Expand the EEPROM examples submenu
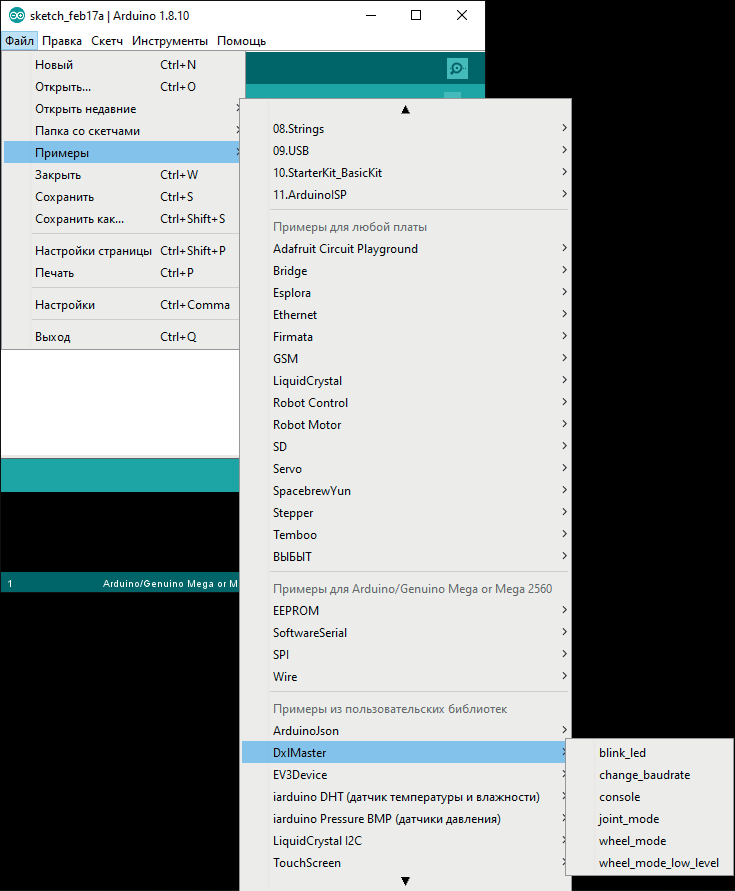Viewport: 735px width, 891px height. pos(296,611)
